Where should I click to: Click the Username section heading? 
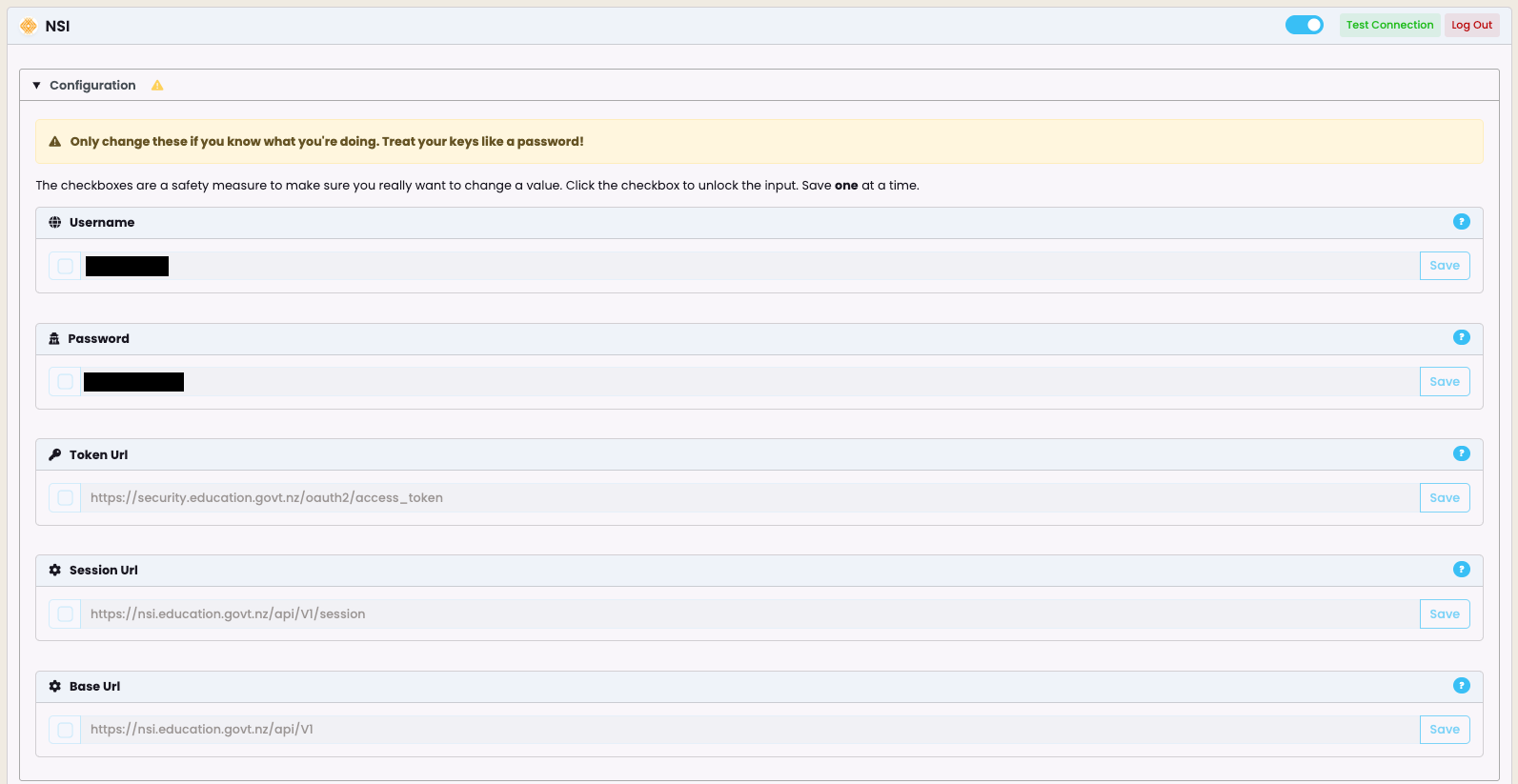102,223
